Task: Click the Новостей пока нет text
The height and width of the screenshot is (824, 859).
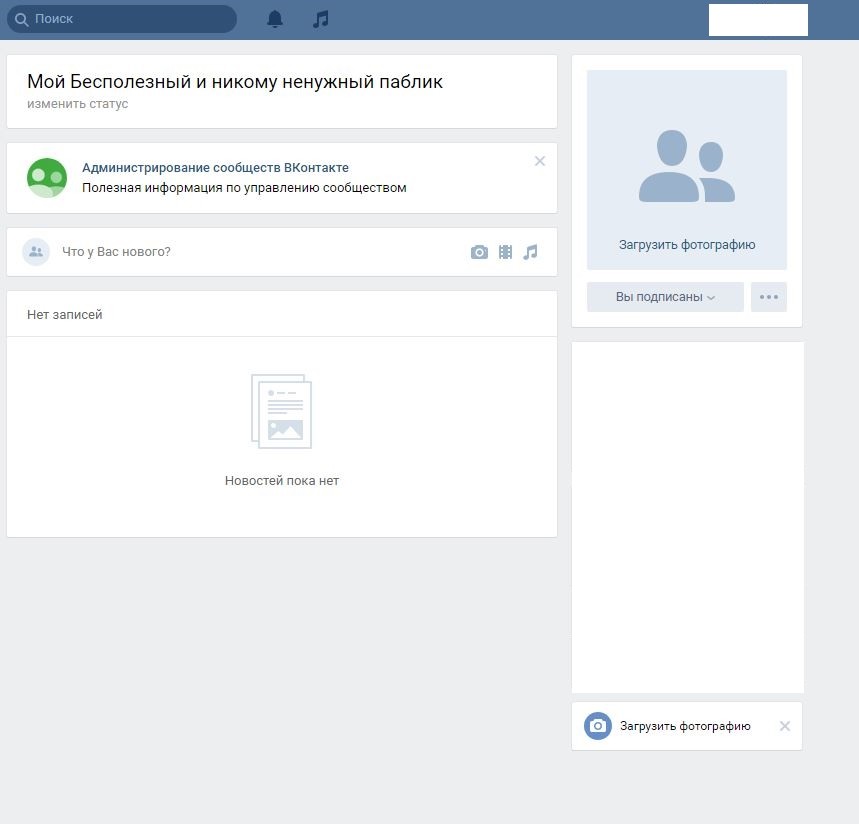Action: tap(282, 480)
